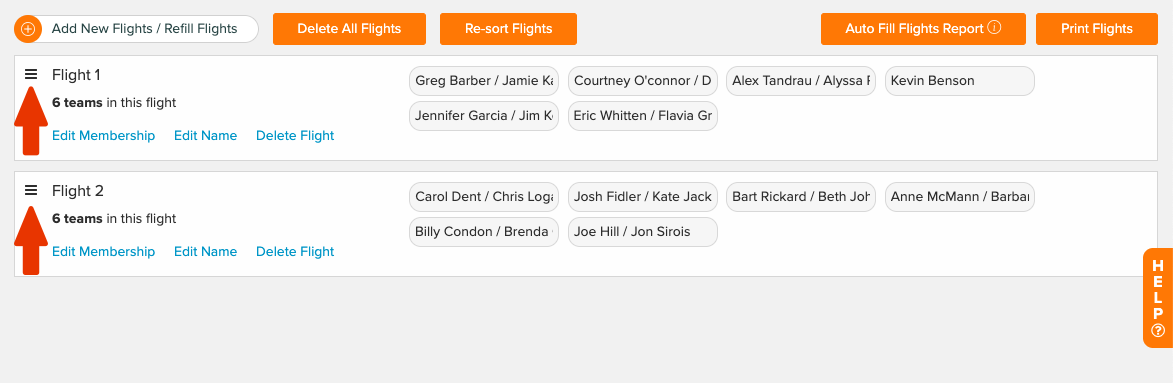Viewport: 1173px width, 383px height.
Task: Click Flight 1 hamburger drag handle
Action: tap(31, 74)
